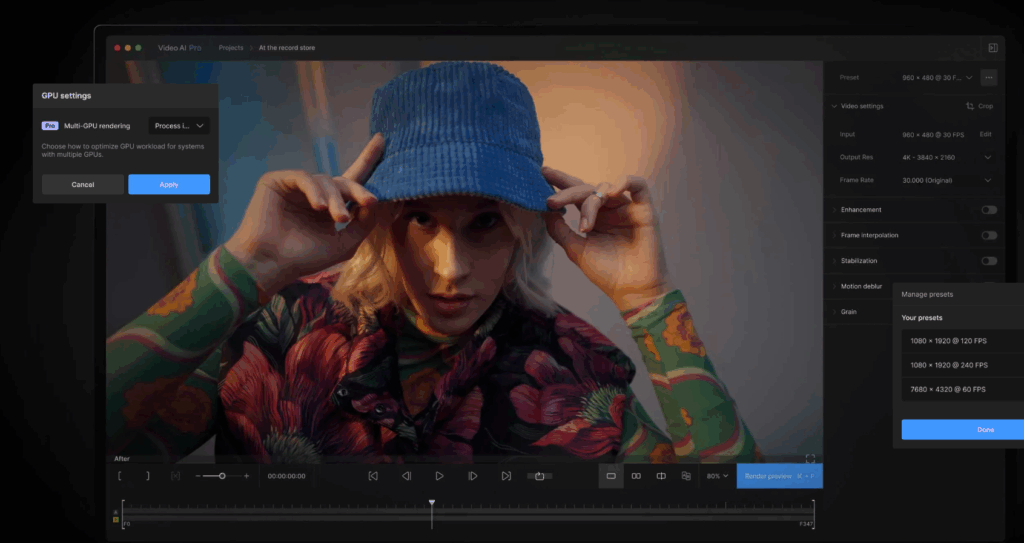Click the timeline start bracket at F0
Screen dimensions: 1024x543
(x=123, y=514)
